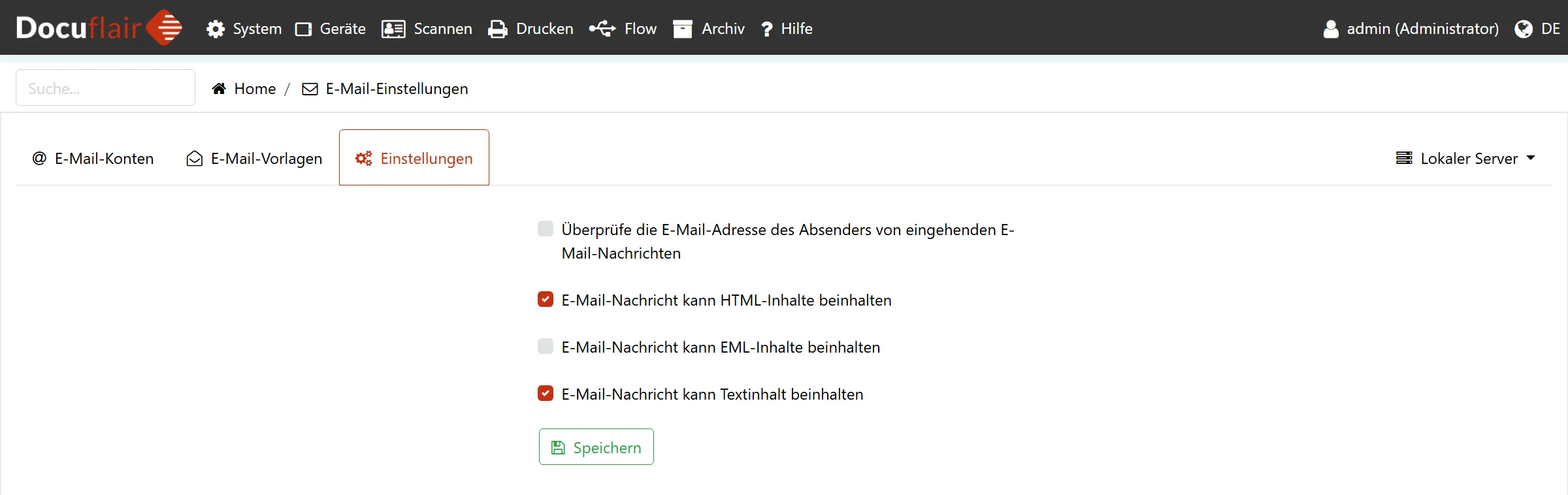This screenshot has height=495, width=1568.
Task: Enable the EML-Inhalte checkbox
Action: 546,346
